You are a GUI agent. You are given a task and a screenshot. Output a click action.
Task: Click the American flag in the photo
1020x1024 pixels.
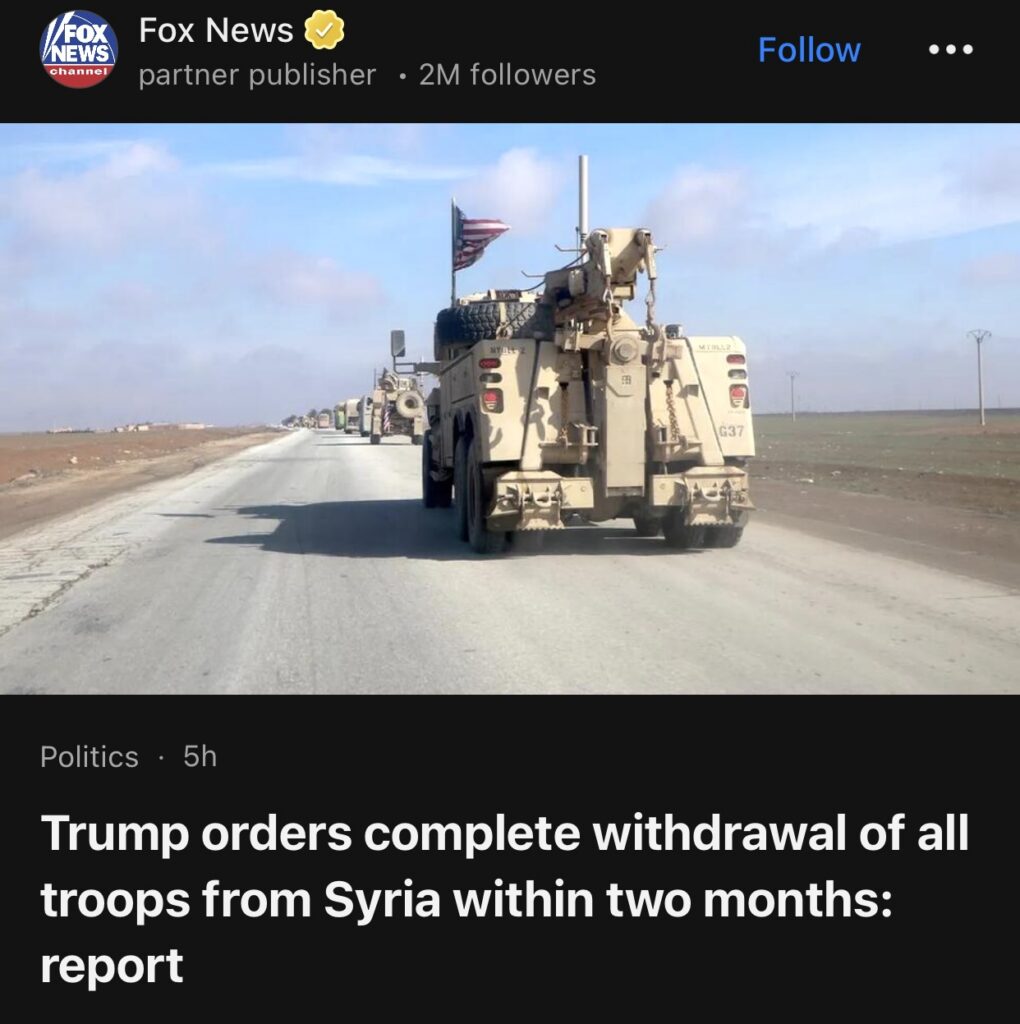point(480,236)
